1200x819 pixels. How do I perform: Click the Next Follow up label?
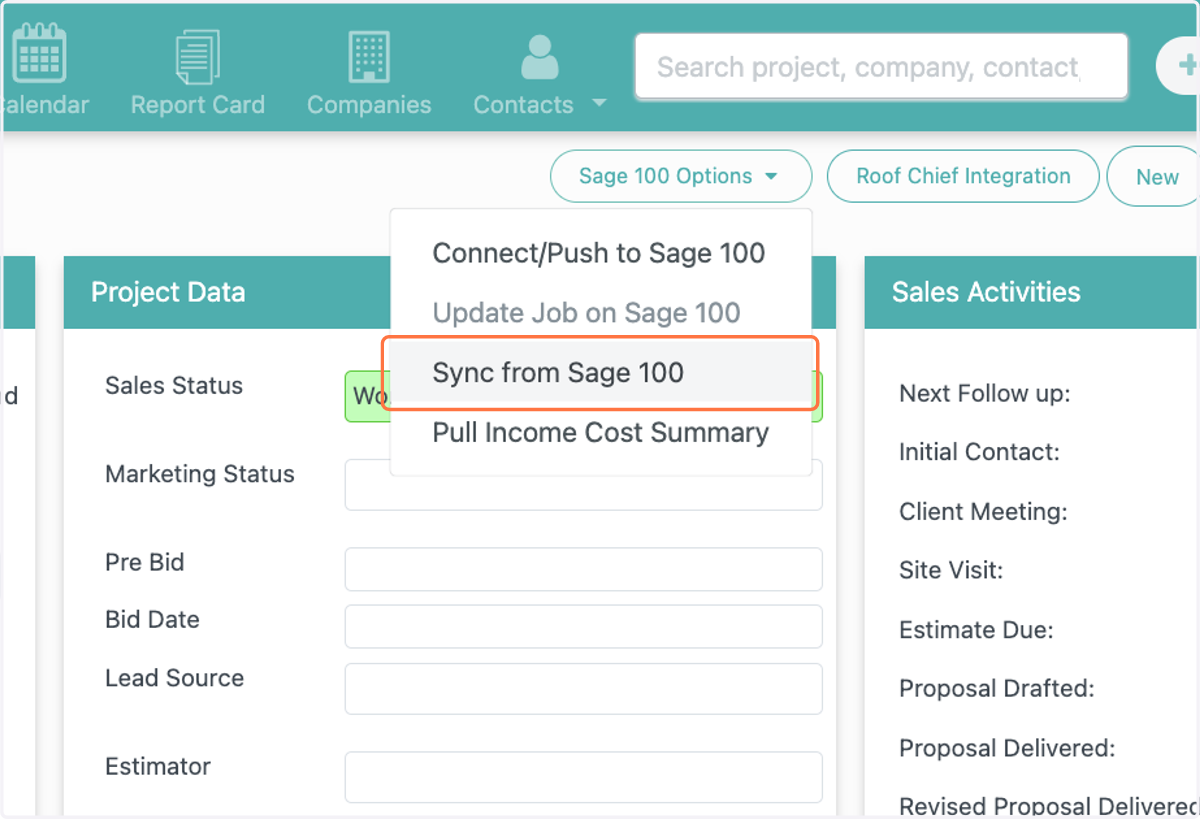985,393
